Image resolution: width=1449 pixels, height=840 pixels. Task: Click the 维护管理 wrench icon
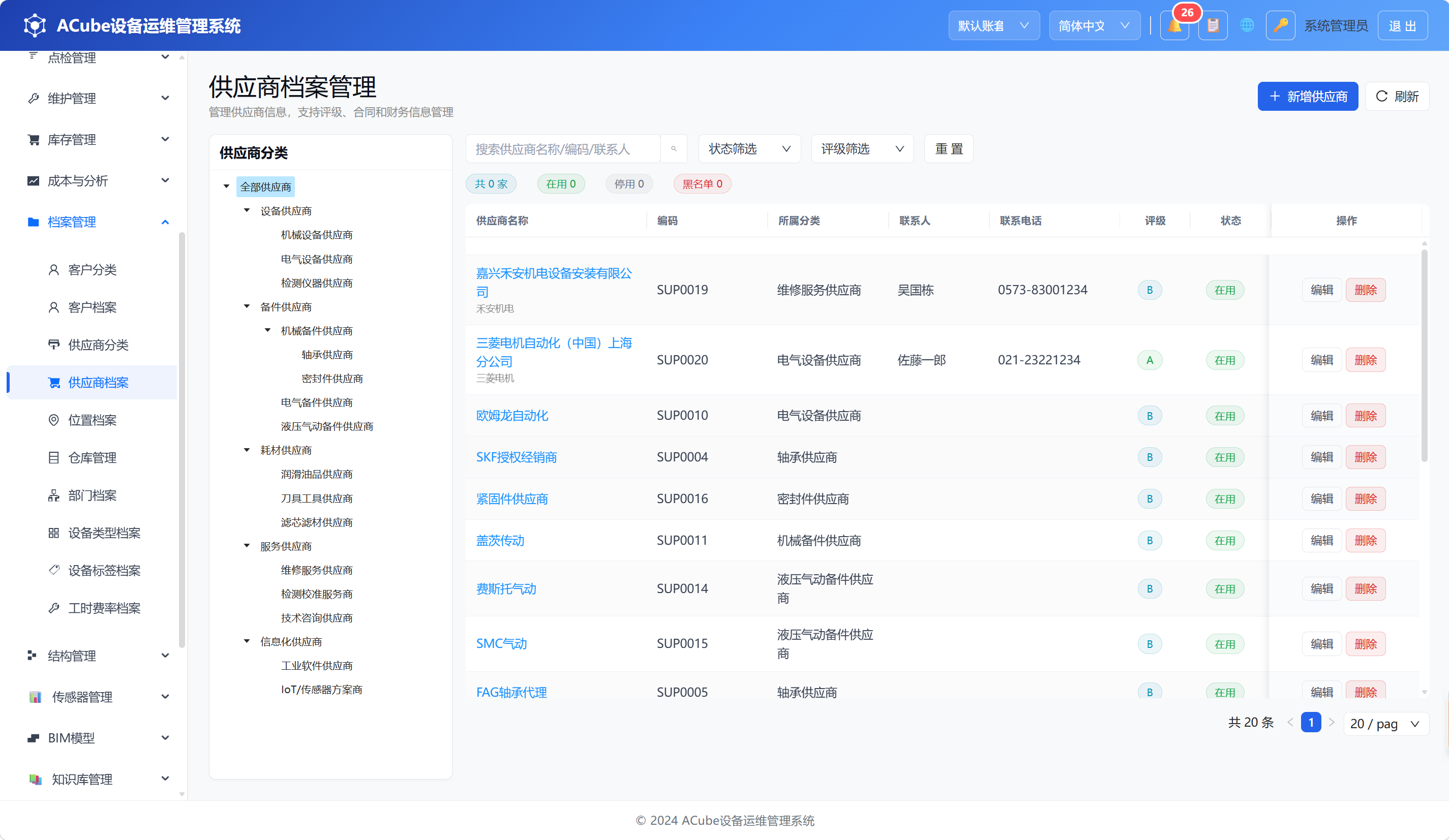(34, 98)
